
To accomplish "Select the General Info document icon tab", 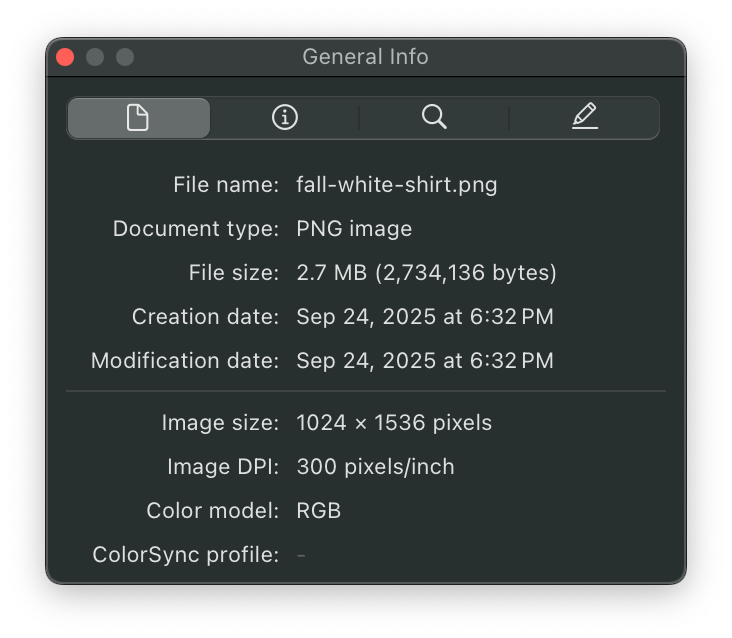I will point(138,118).
